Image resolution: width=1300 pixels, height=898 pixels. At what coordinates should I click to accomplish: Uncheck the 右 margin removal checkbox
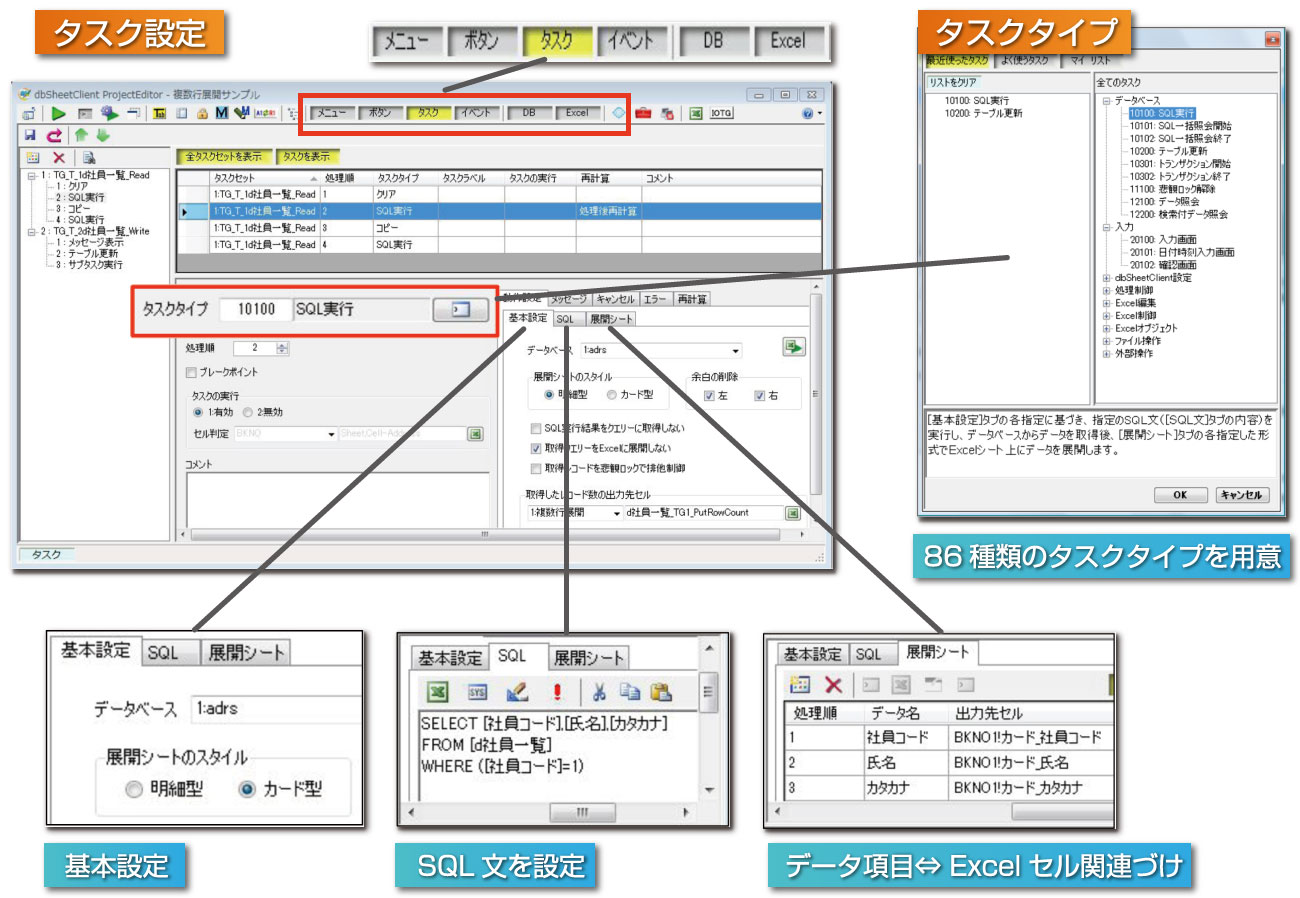coord(760,396)
